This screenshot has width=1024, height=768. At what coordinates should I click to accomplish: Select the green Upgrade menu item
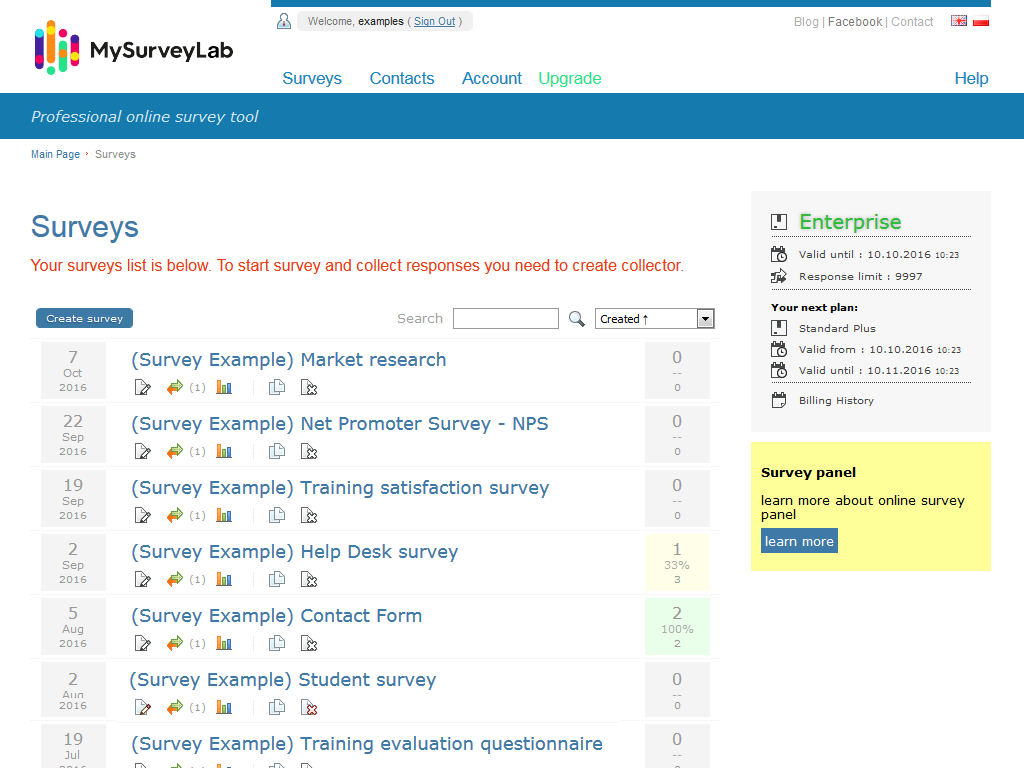570,78
